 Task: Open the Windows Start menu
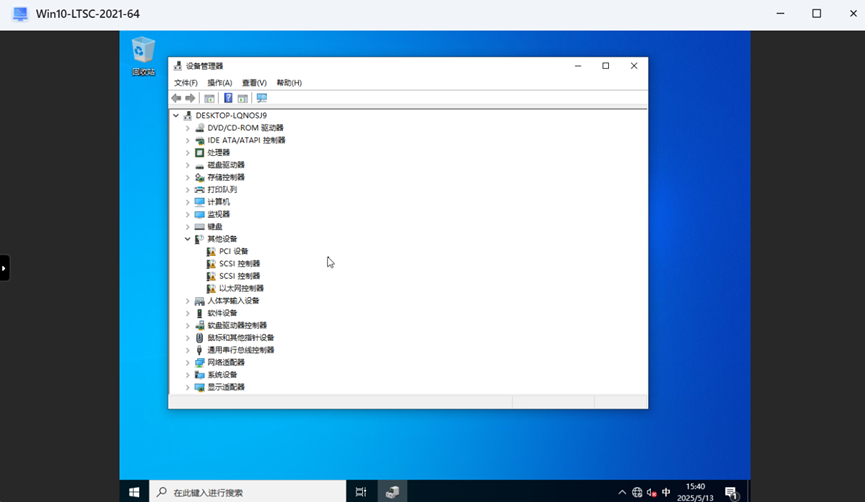pyautogui.click(x=134, y=492)
